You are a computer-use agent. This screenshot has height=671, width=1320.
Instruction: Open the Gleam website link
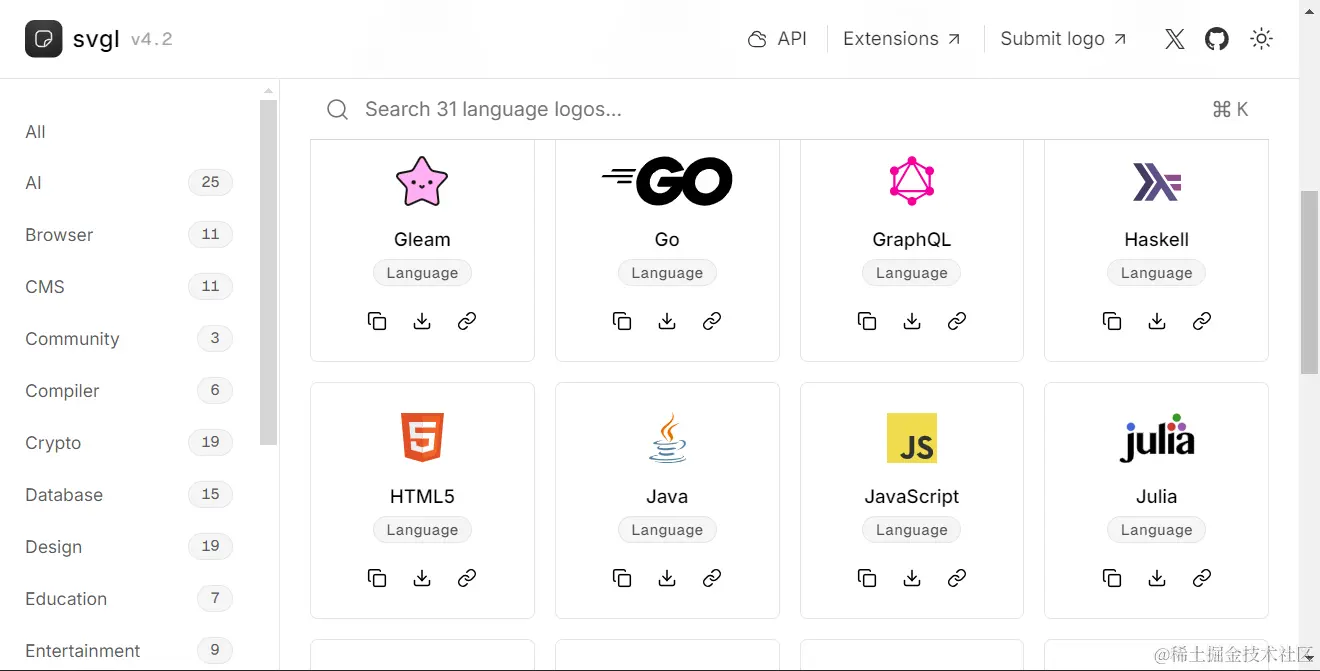(467, 321)
